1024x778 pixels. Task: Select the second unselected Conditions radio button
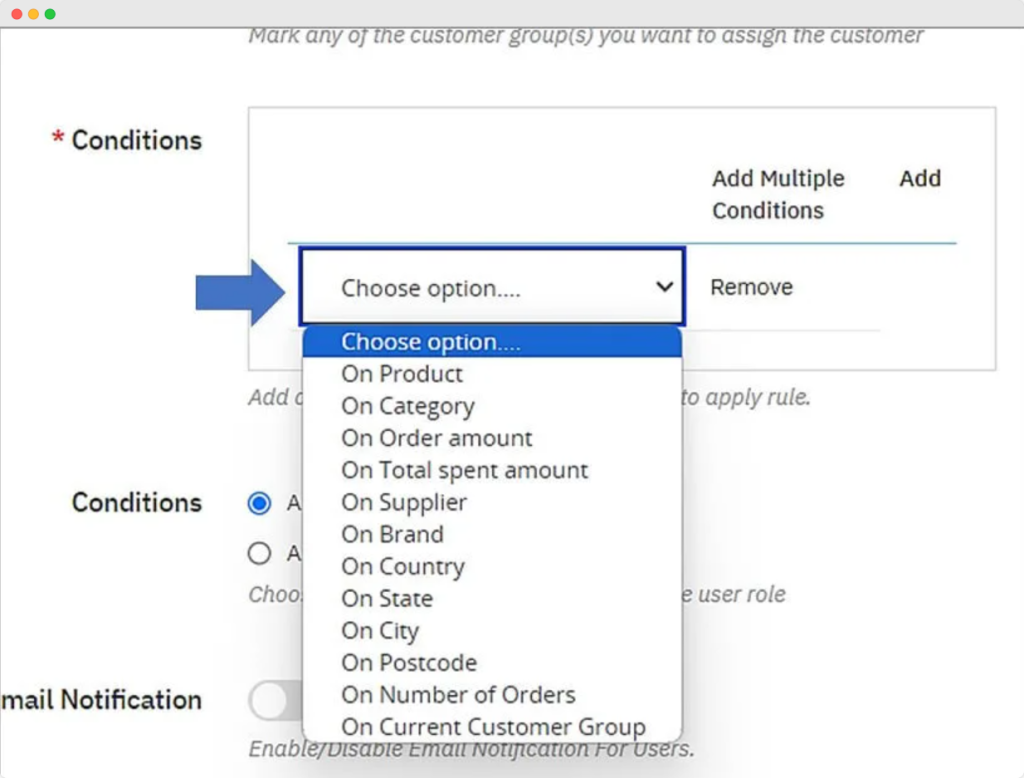(260, 553)
